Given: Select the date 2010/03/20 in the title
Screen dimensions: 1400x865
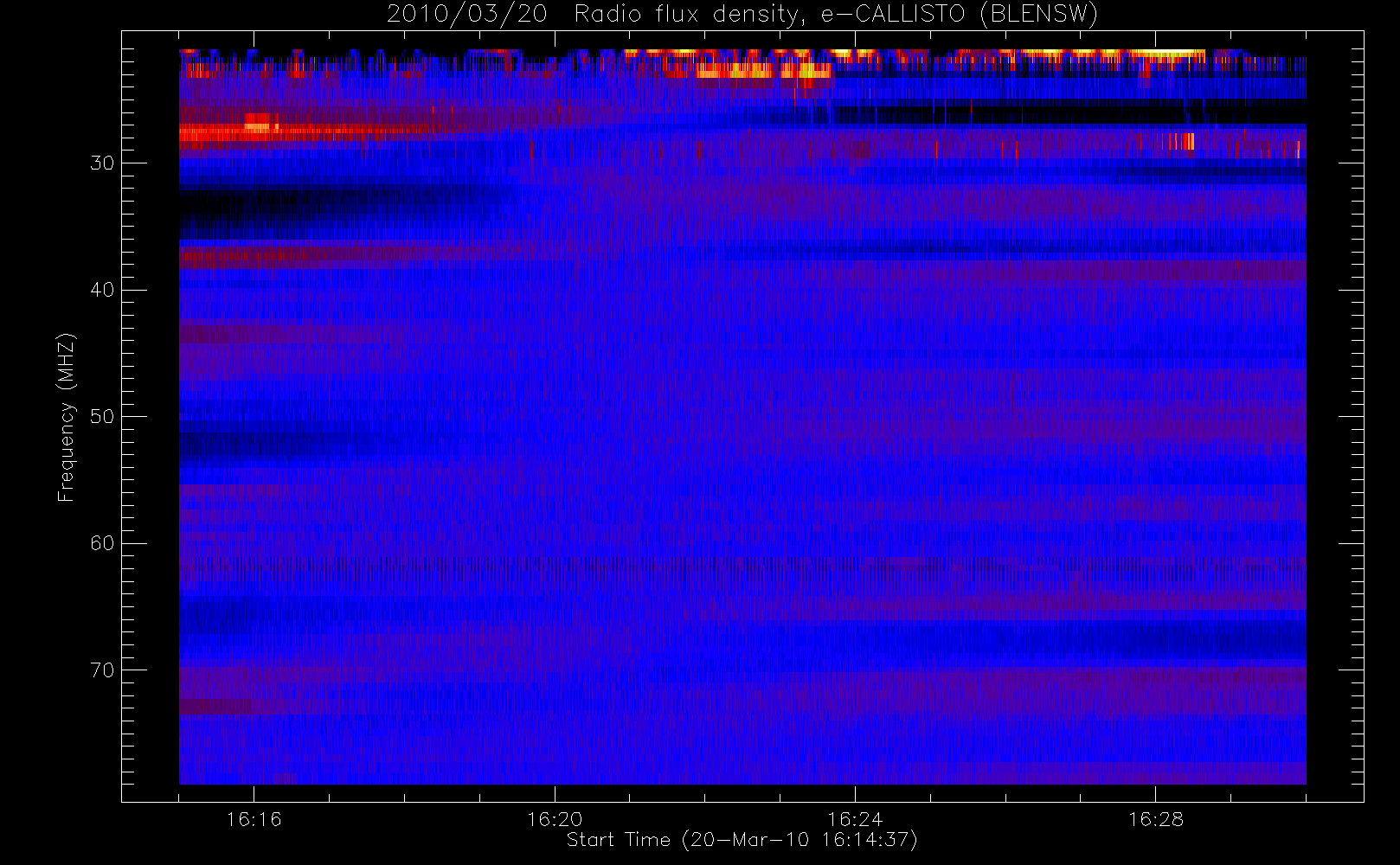Looking at the screenshot, I should click(x=467, y=15).
